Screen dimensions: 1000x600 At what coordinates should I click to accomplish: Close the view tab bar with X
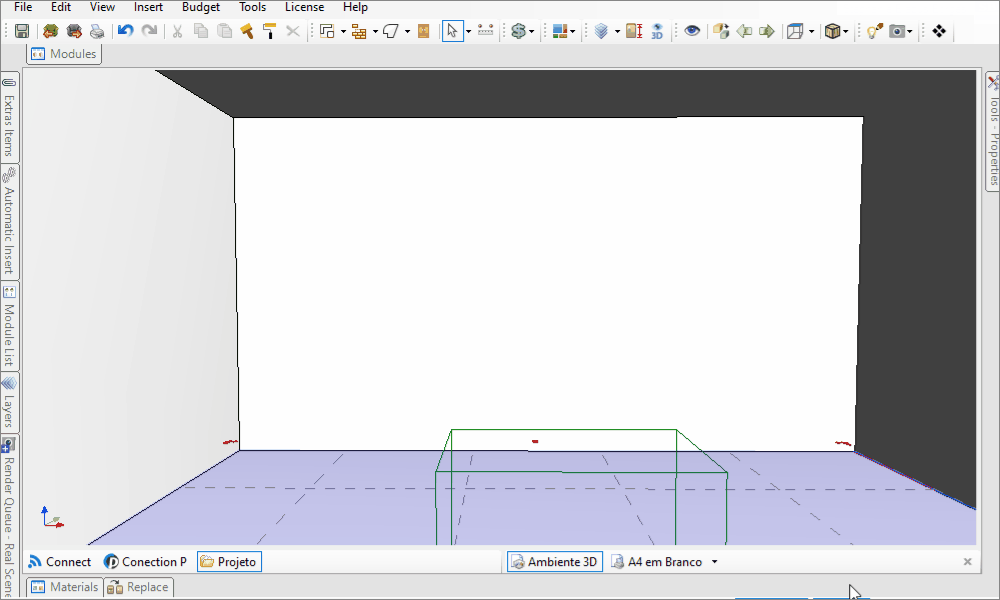pyautogui.click(x=967, y=562)
